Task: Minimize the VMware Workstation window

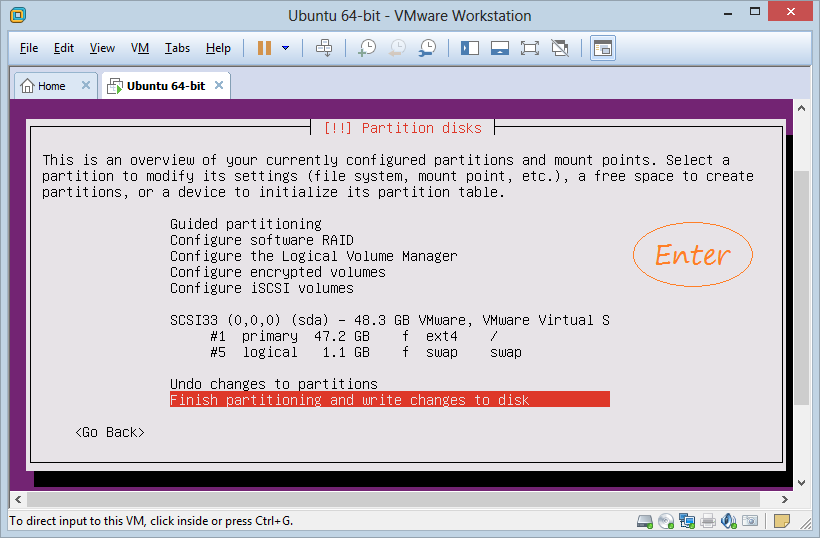Action: [728, 13]
